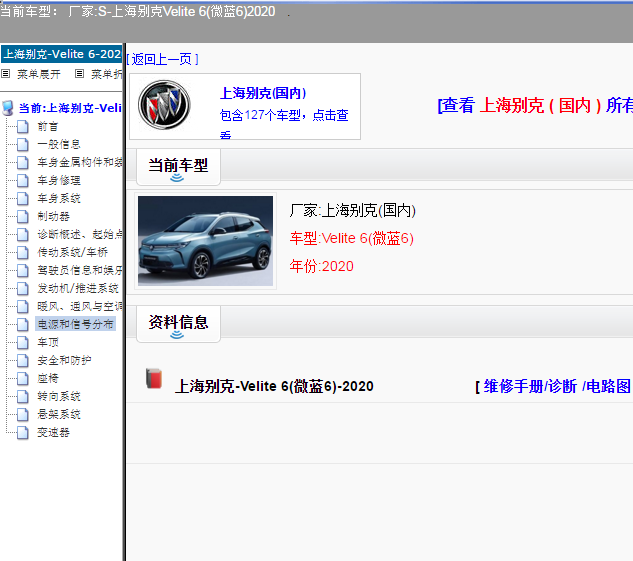
Task: Click 上海别克-Velite 6(微蓝6)-2020 manual title
Action: pos(274,386)
